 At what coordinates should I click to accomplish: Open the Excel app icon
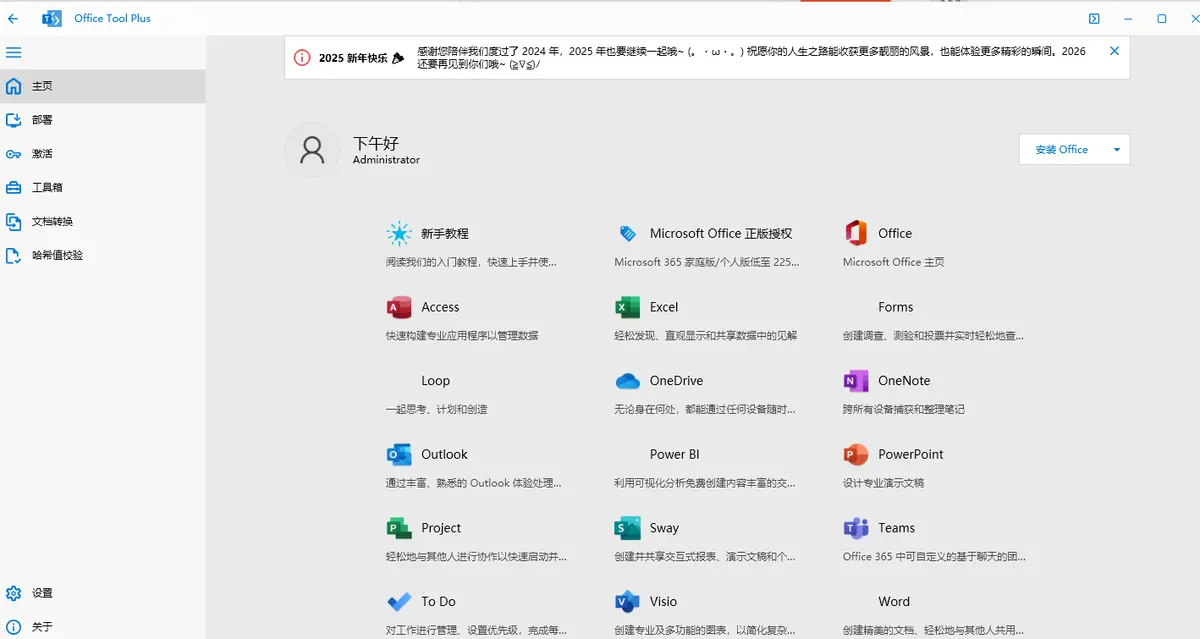[x=627, y=307]
